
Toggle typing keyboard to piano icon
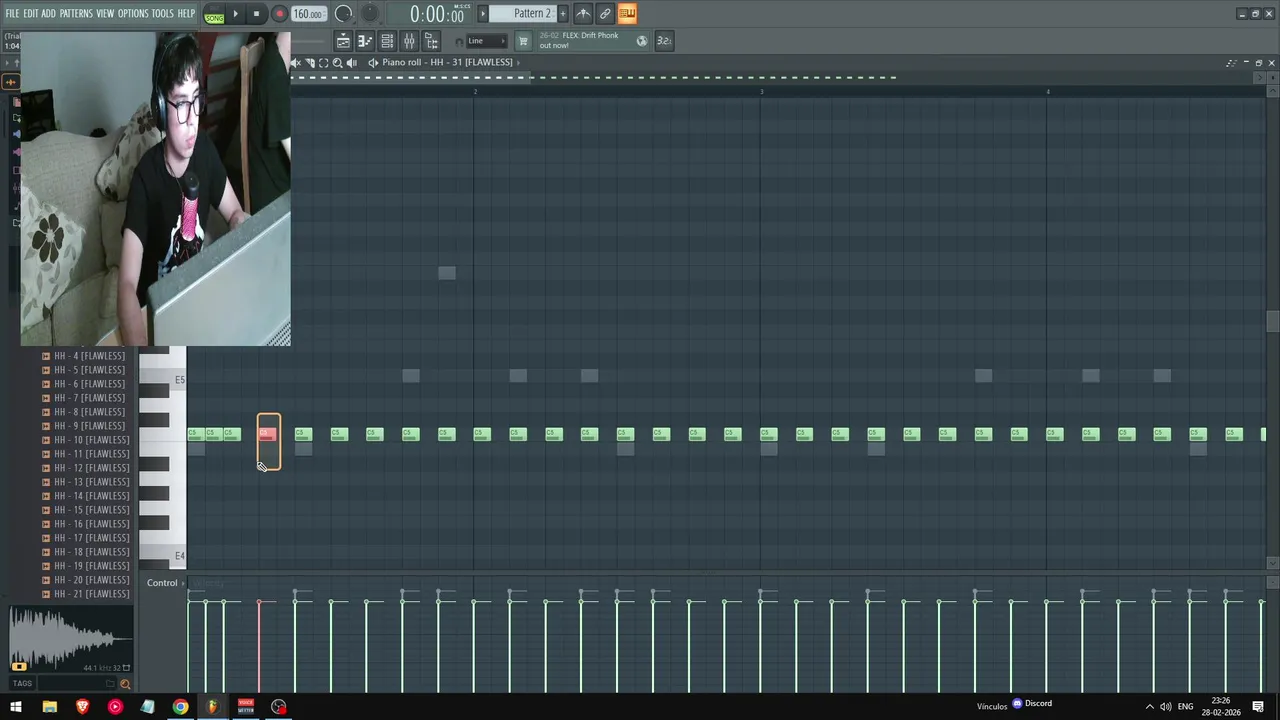pyautogui.click(x=583, y=13)
